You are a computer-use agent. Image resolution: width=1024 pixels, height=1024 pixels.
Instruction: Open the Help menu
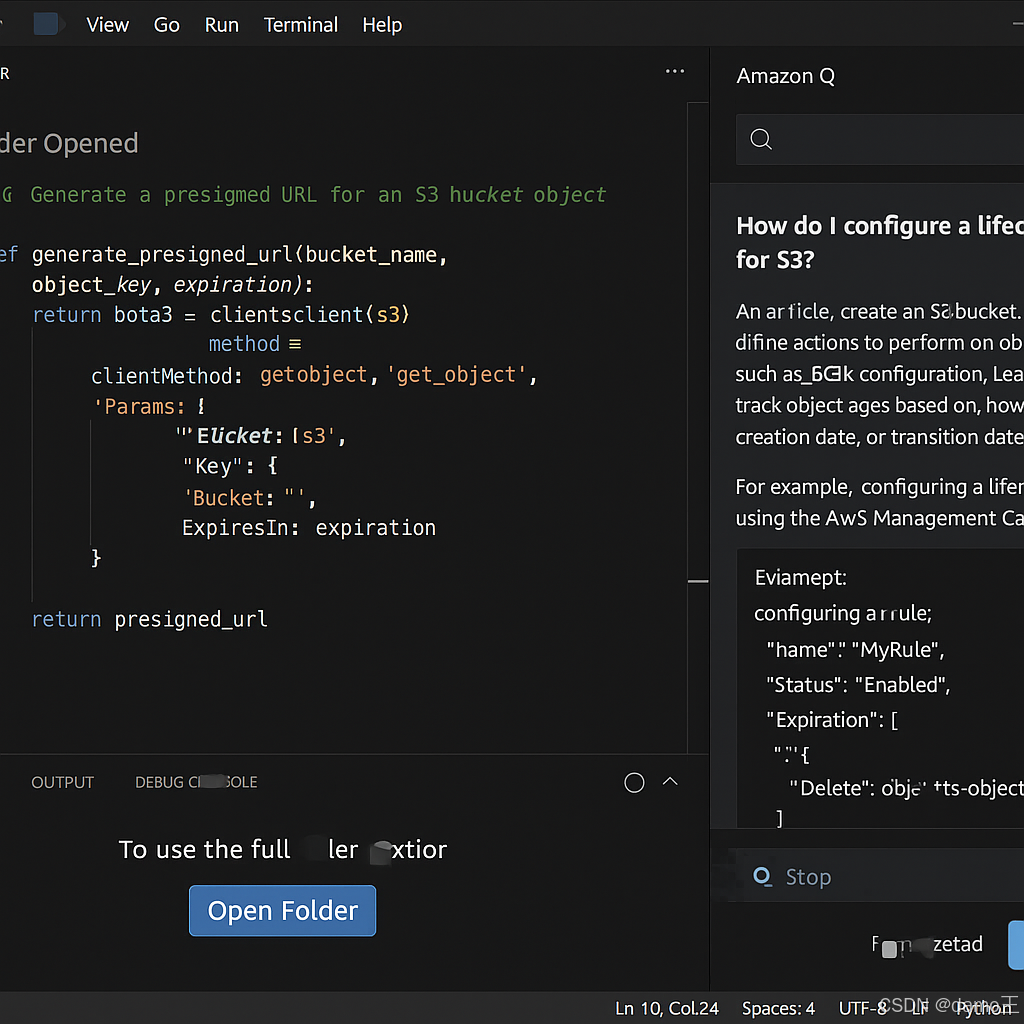382,25
